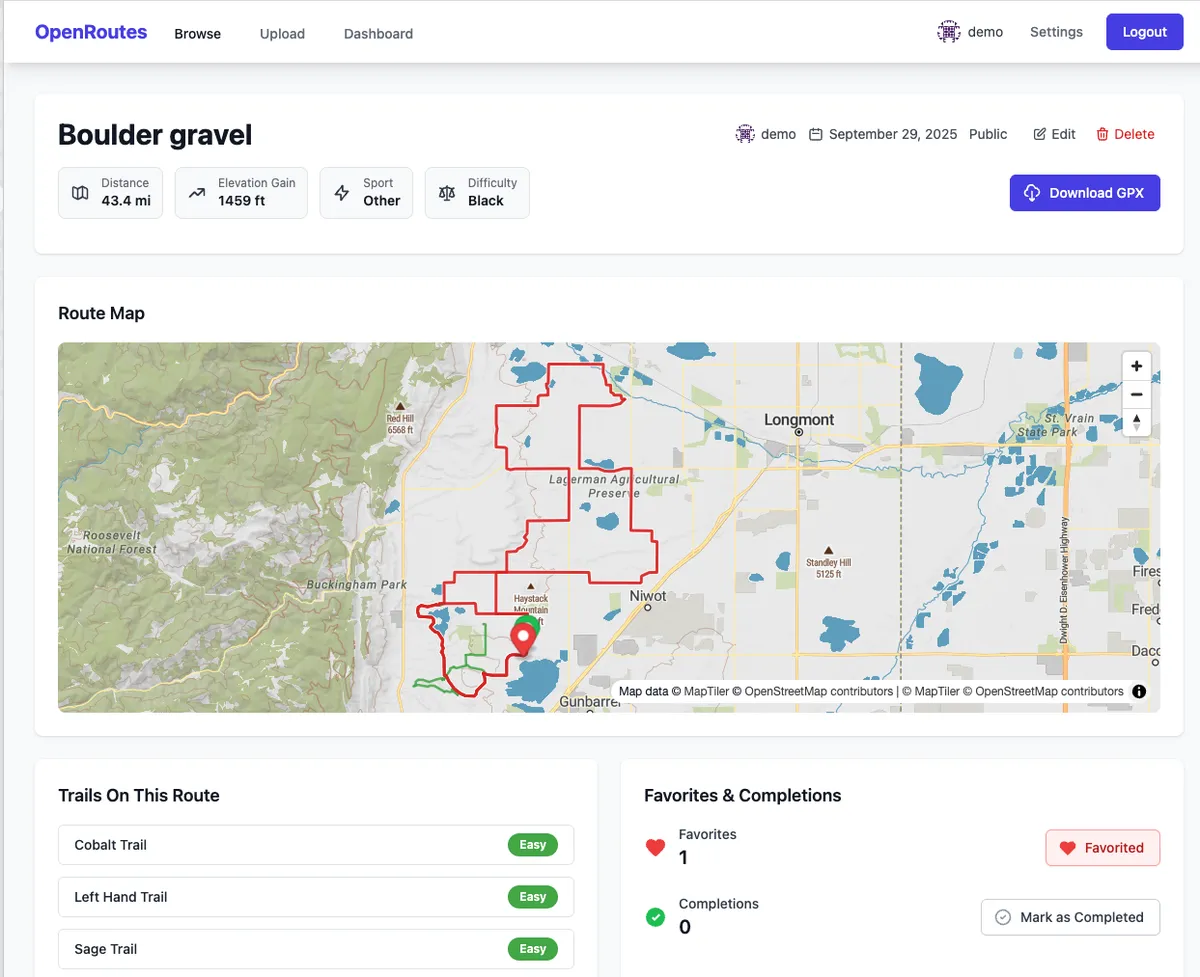Open the Settings link
Viewport: 1200px width, 977px height.
1056,32
